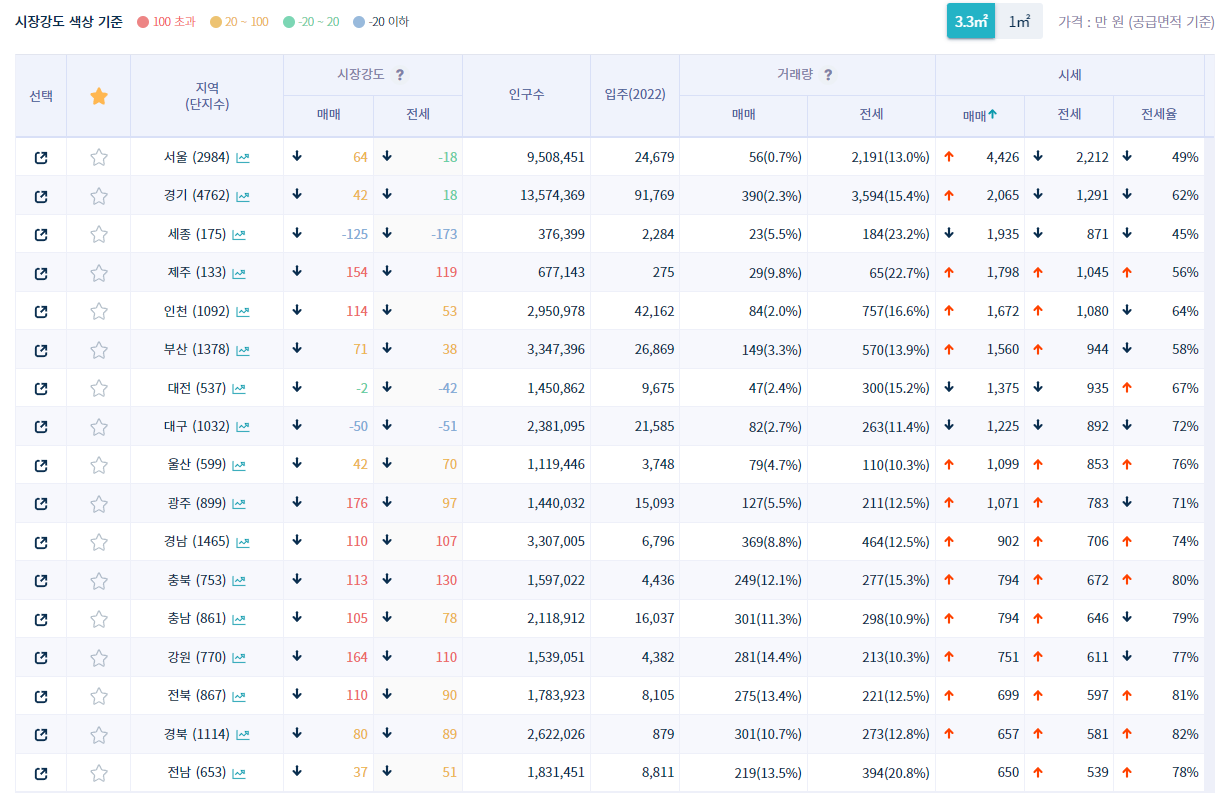
Task: Toggle favorite star for 서울 row
Action: pos(99,157)
